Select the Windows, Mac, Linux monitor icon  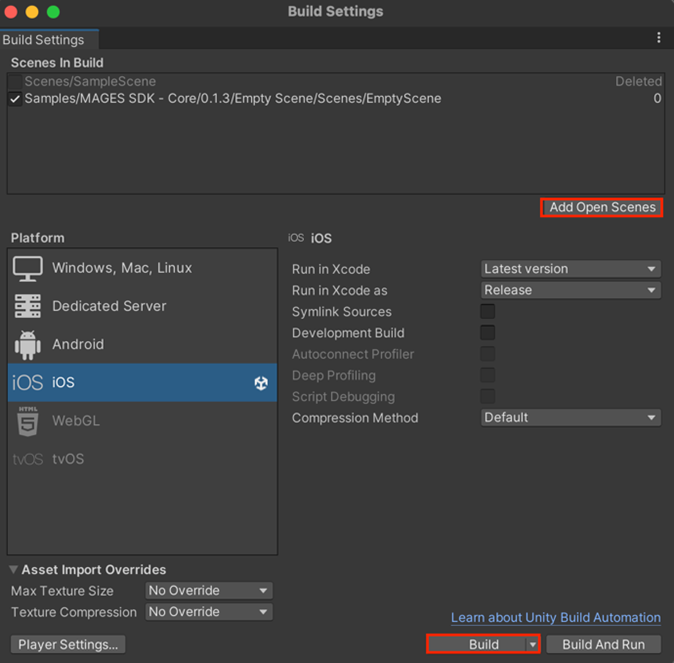click(28, 268)
